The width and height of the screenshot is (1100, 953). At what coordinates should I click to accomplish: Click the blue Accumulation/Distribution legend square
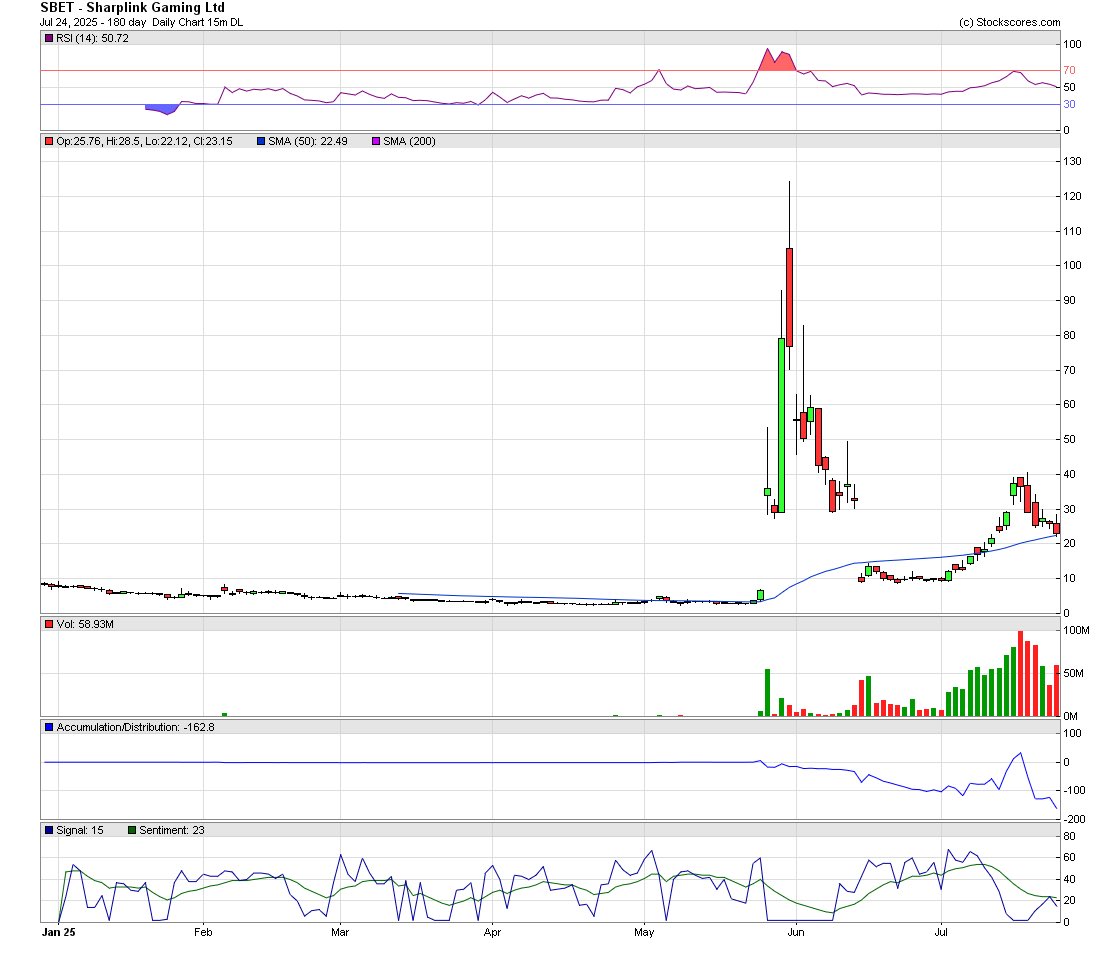49,727
